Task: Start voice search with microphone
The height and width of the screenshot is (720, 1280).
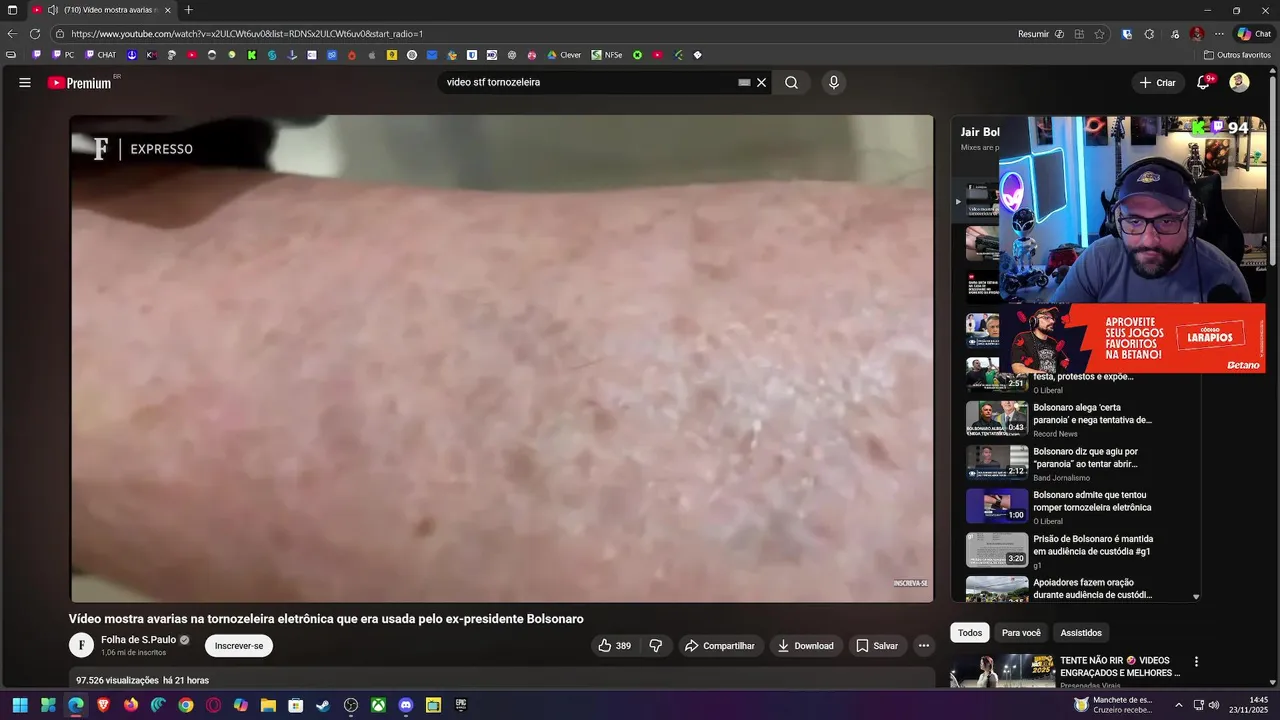Action: coord(834,83)
